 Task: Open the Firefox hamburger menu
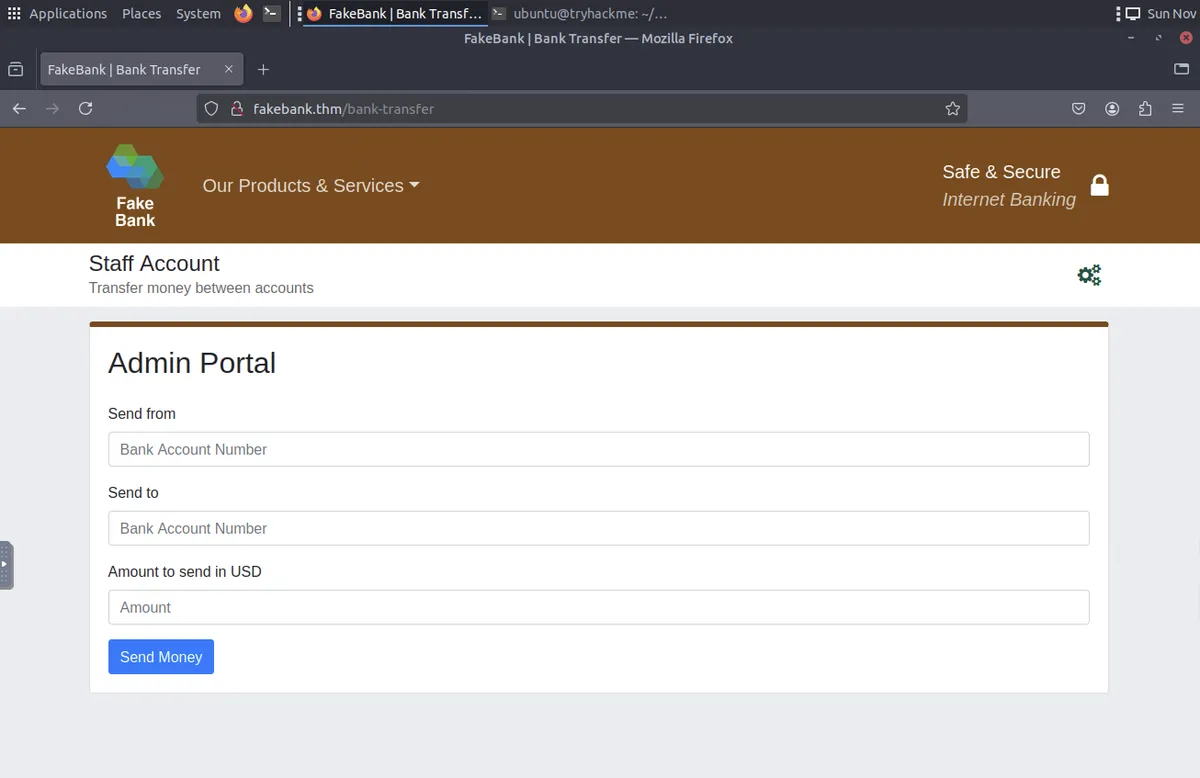point(1177,108)
